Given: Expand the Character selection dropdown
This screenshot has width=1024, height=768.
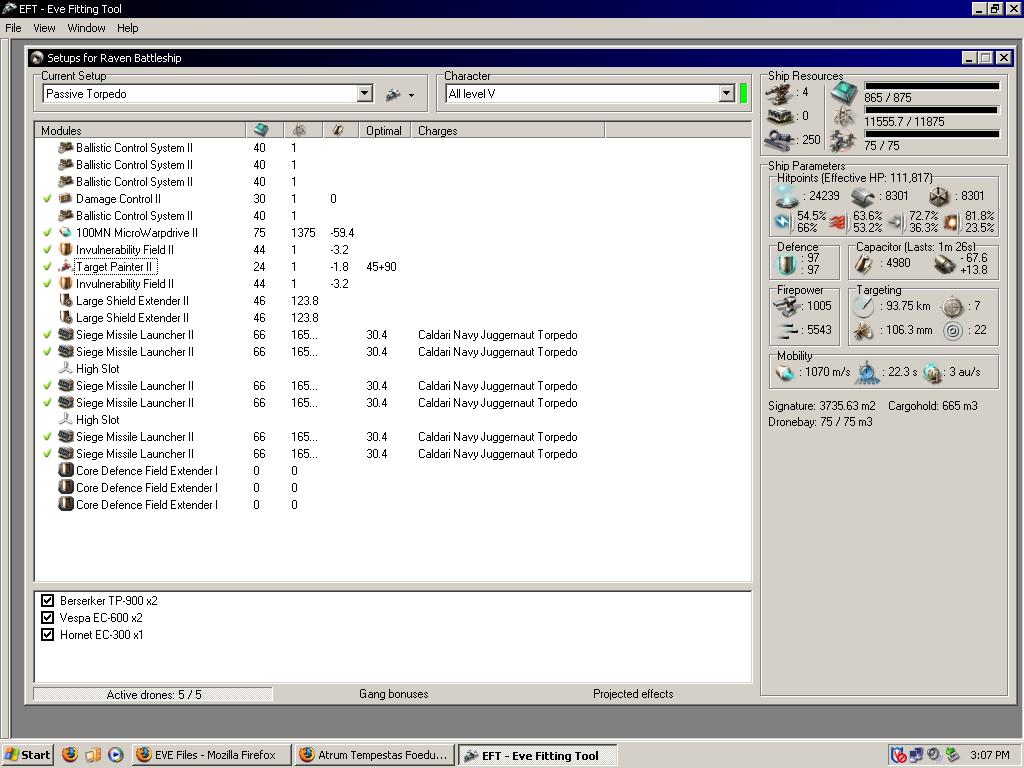Looking at the screenshot, I should [727, 94].
